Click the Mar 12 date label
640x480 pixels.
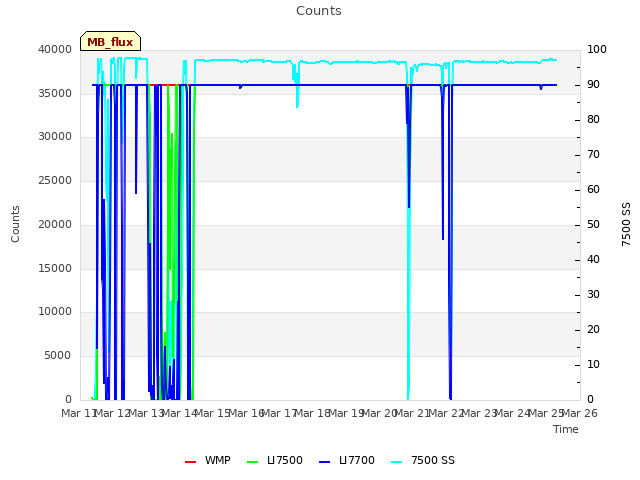pyautogui.click(x=112, y=413)
